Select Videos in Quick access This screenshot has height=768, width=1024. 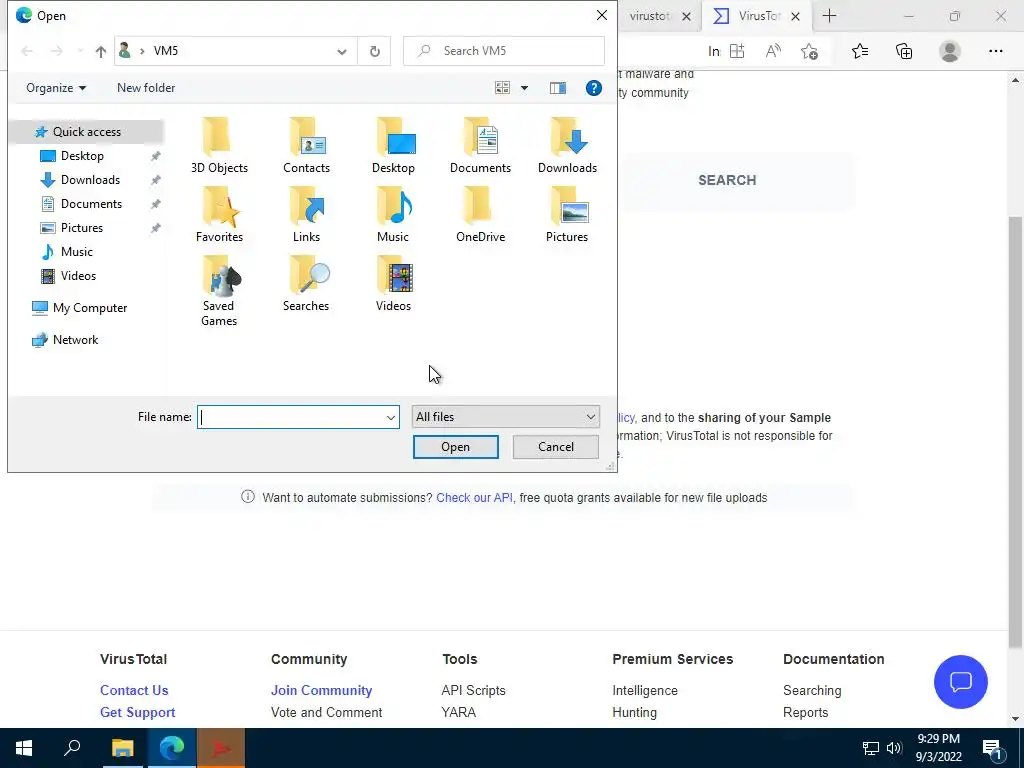click(78, 276)
